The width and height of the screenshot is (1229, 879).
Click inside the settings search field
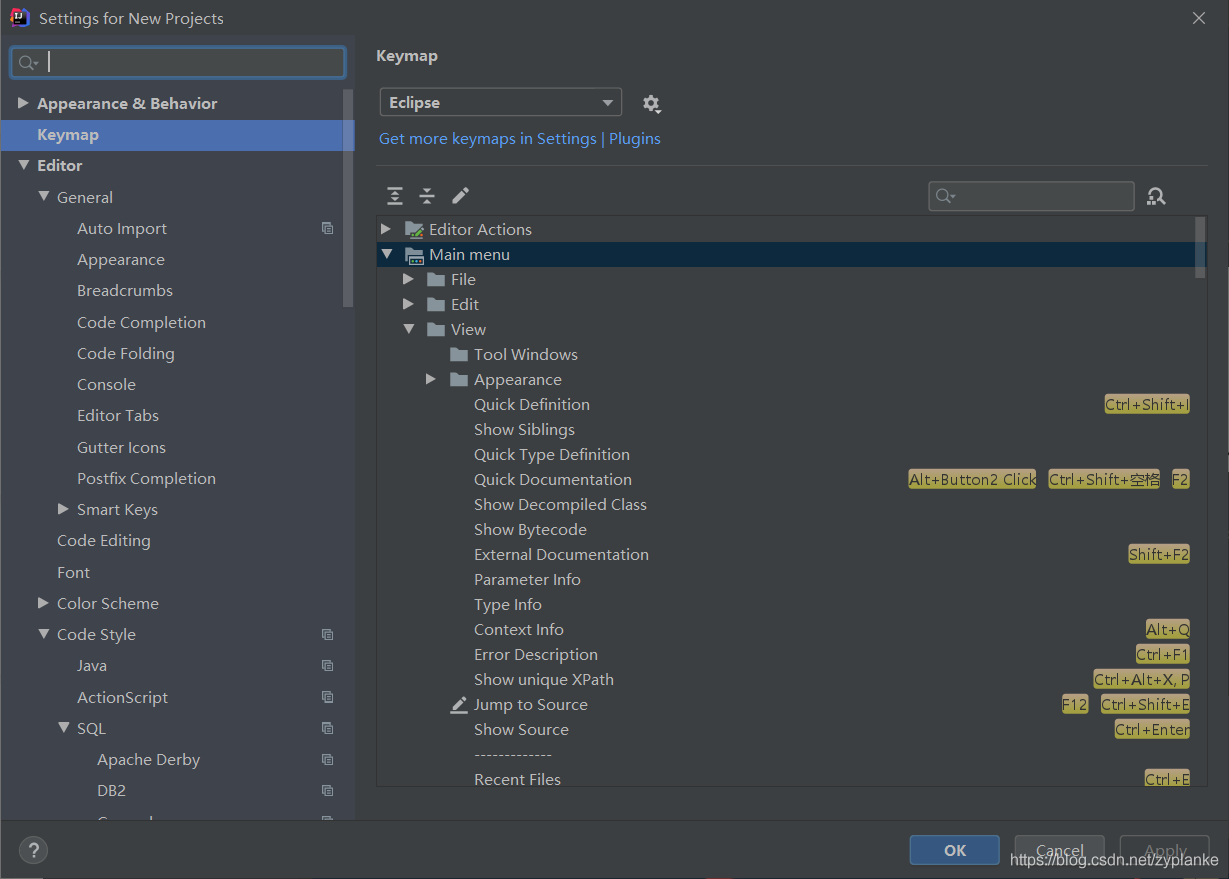177,62
